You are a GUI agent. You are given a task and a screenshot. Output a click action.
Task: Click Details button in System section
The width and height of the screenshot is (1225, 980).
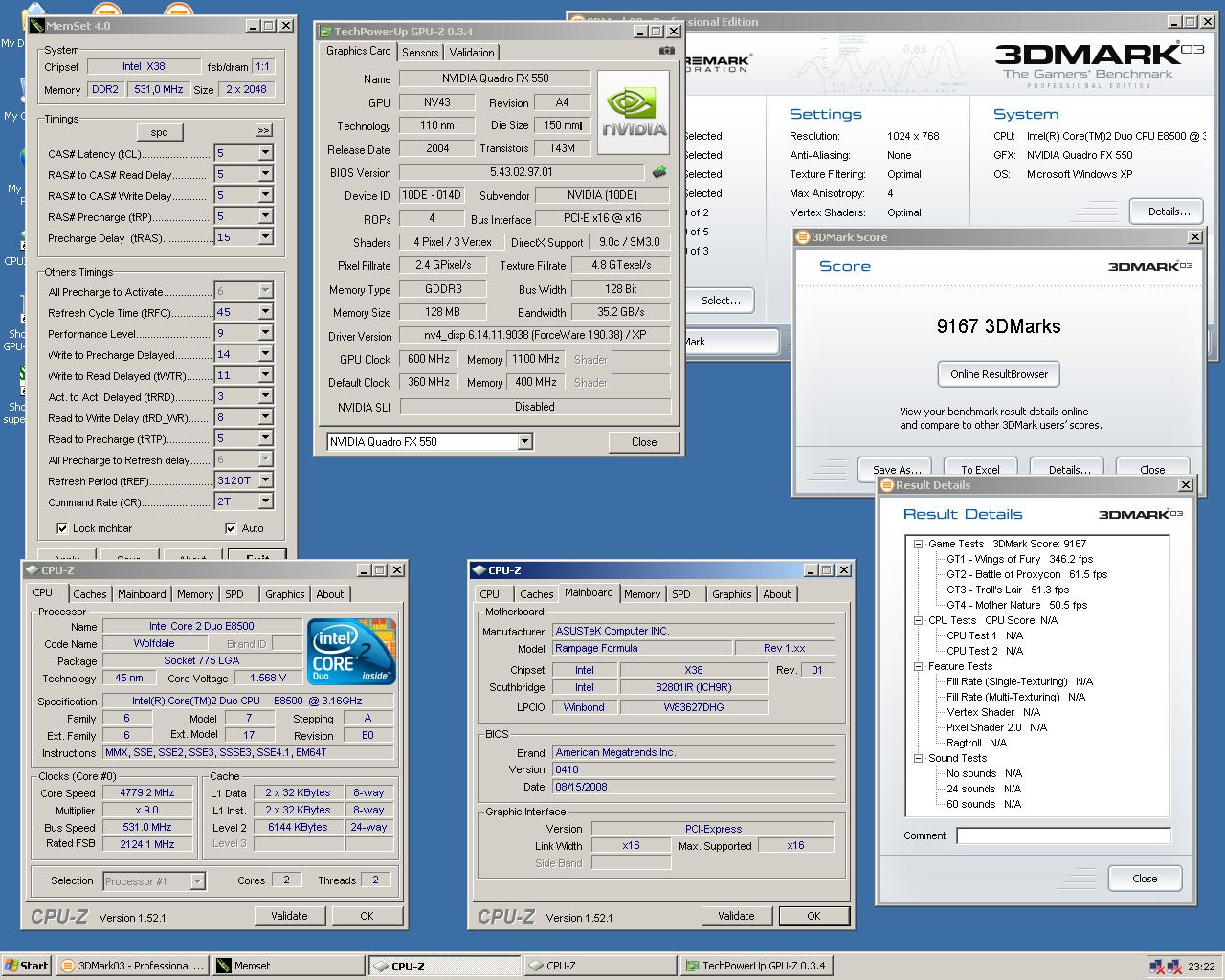pyautogui.click(x=1169, y=212)
